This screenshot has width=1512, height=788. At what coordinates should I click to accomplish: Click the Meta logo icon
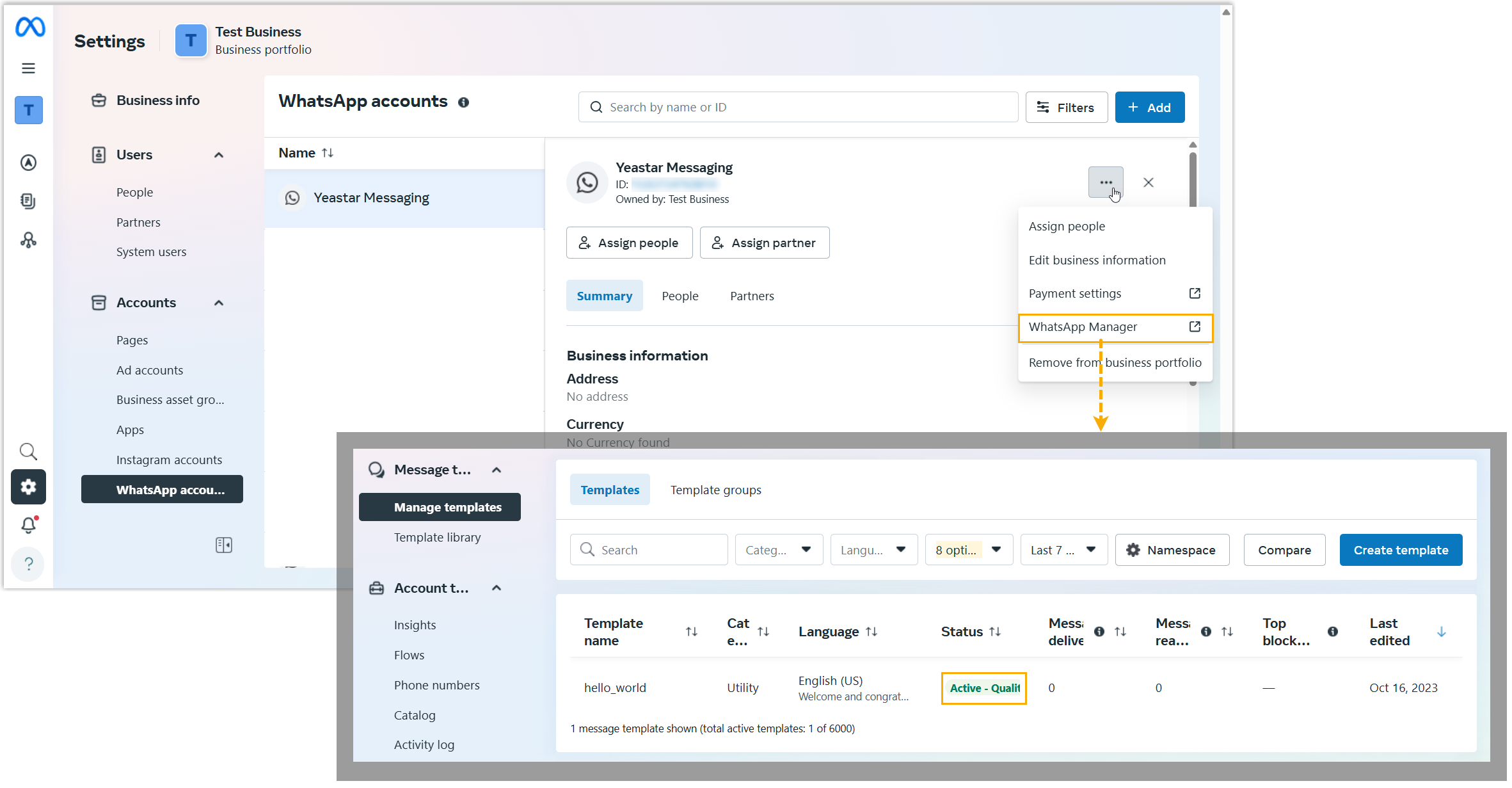pyautogui.click(x=29, y=27)
